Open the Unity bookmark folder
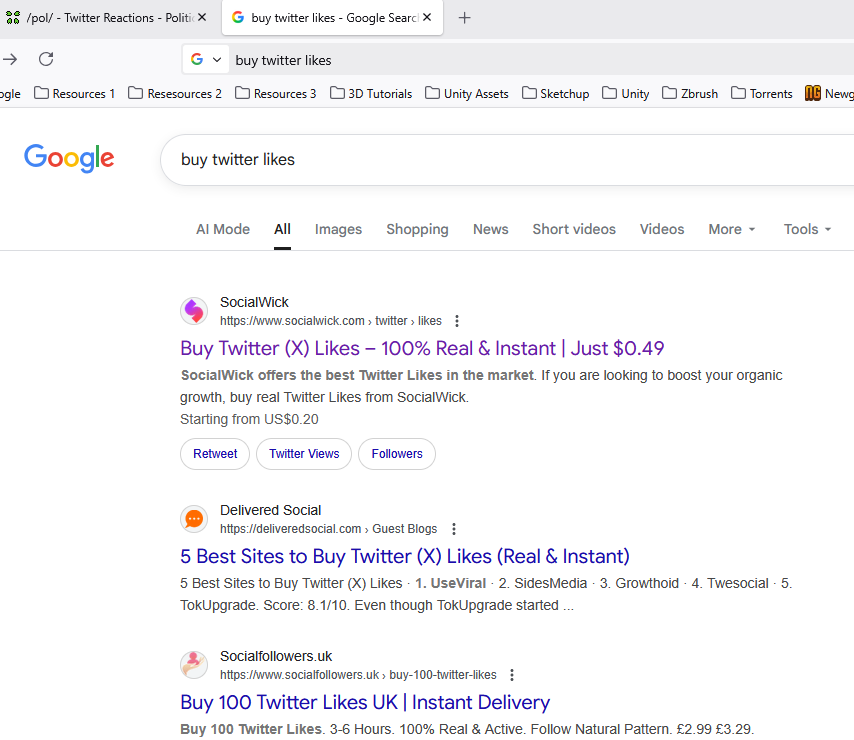This screenshot has height=740, width=854. coord(626,94)
